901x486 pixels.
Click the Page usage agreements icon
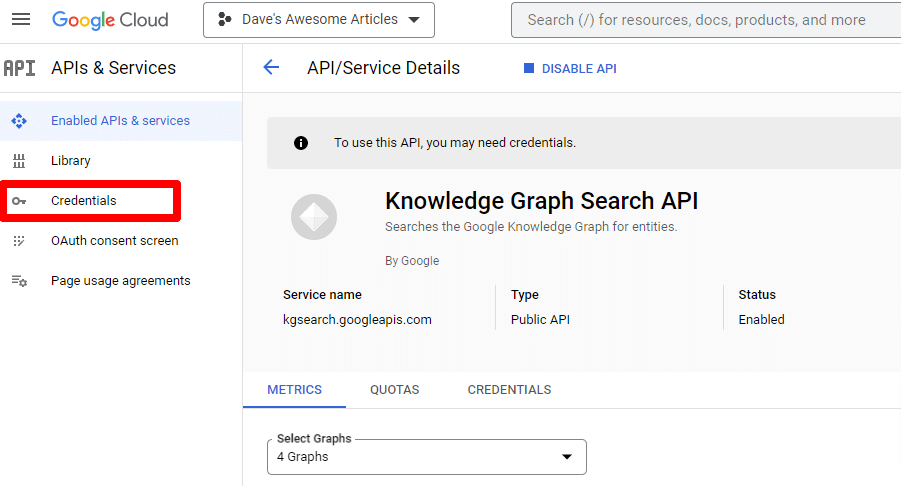[19, 281]
